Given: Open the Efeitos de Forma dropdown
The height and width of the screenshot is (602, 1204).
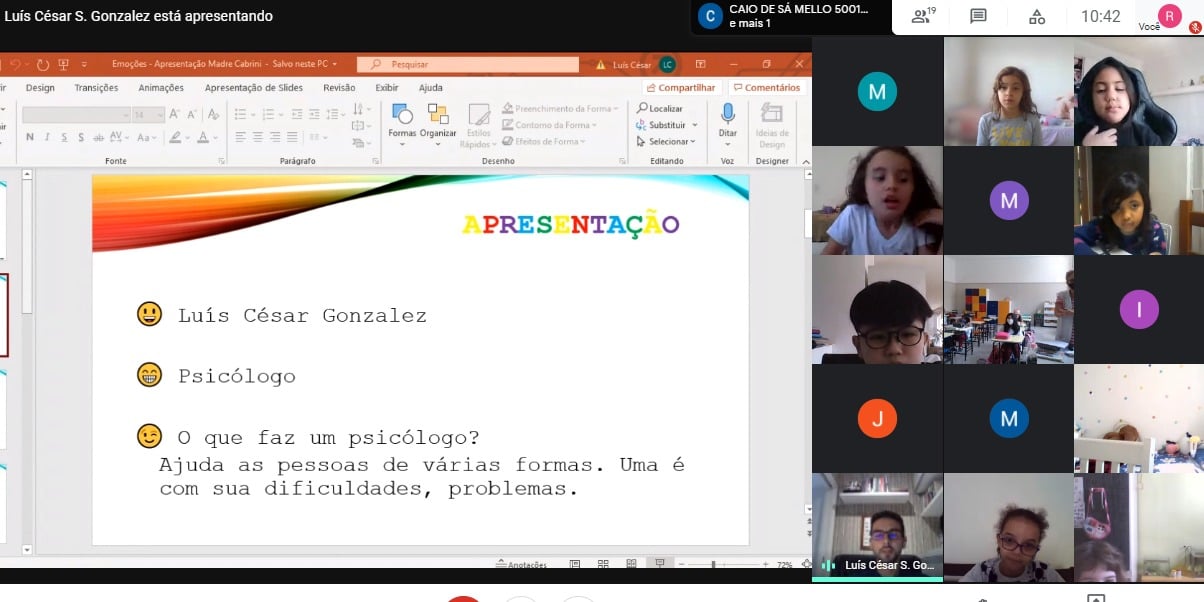Looking at the screenshot, I should point(546,142).
